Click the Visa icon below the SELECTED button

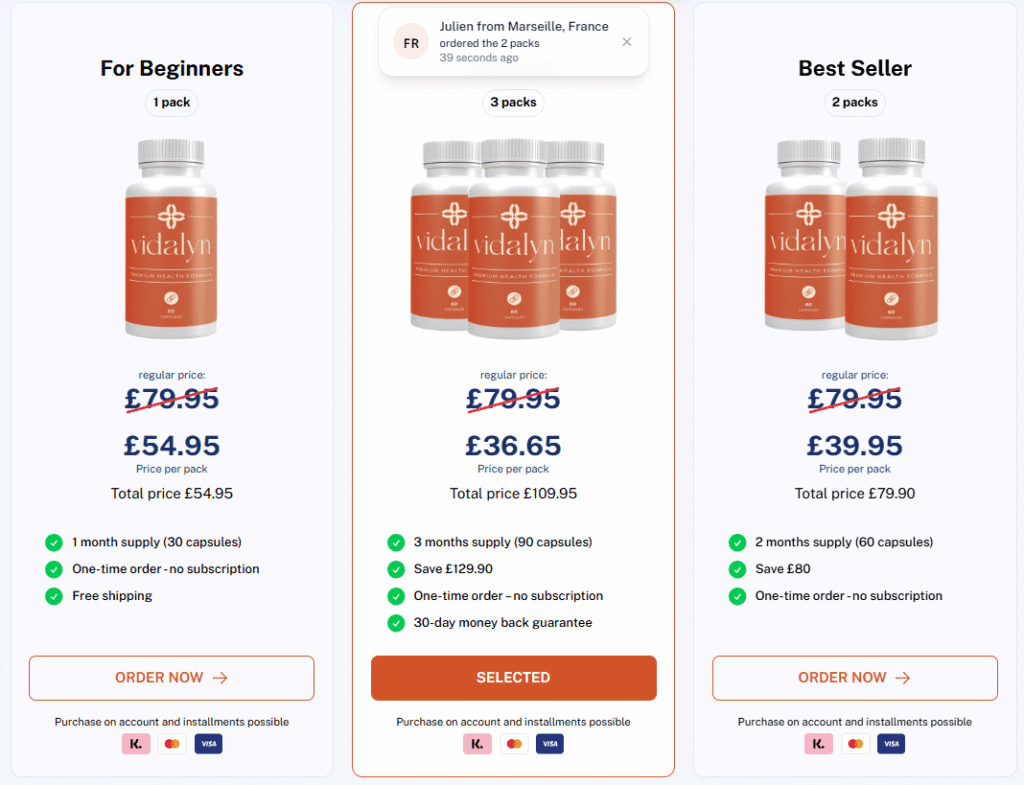549,743
